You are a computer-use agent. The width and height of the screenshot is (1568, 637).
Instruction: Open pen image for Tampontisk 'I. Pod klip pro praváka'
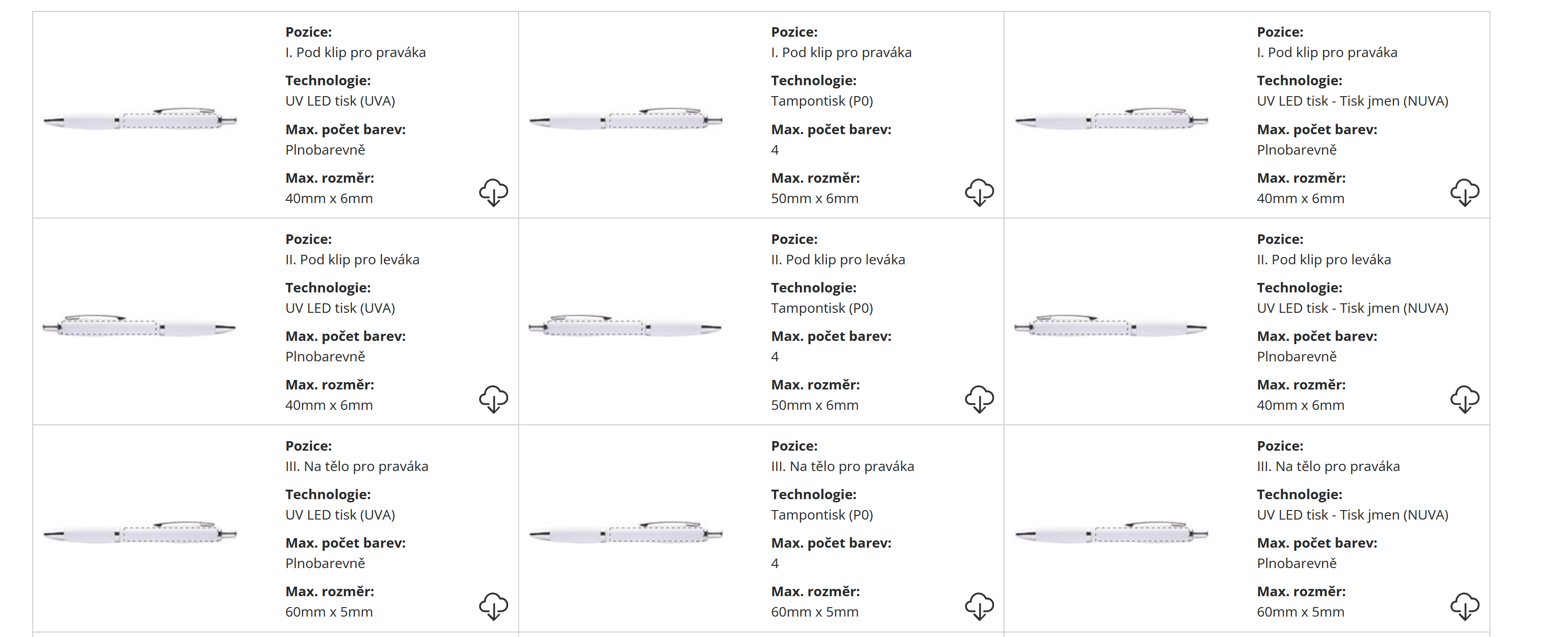pos(626,119)
